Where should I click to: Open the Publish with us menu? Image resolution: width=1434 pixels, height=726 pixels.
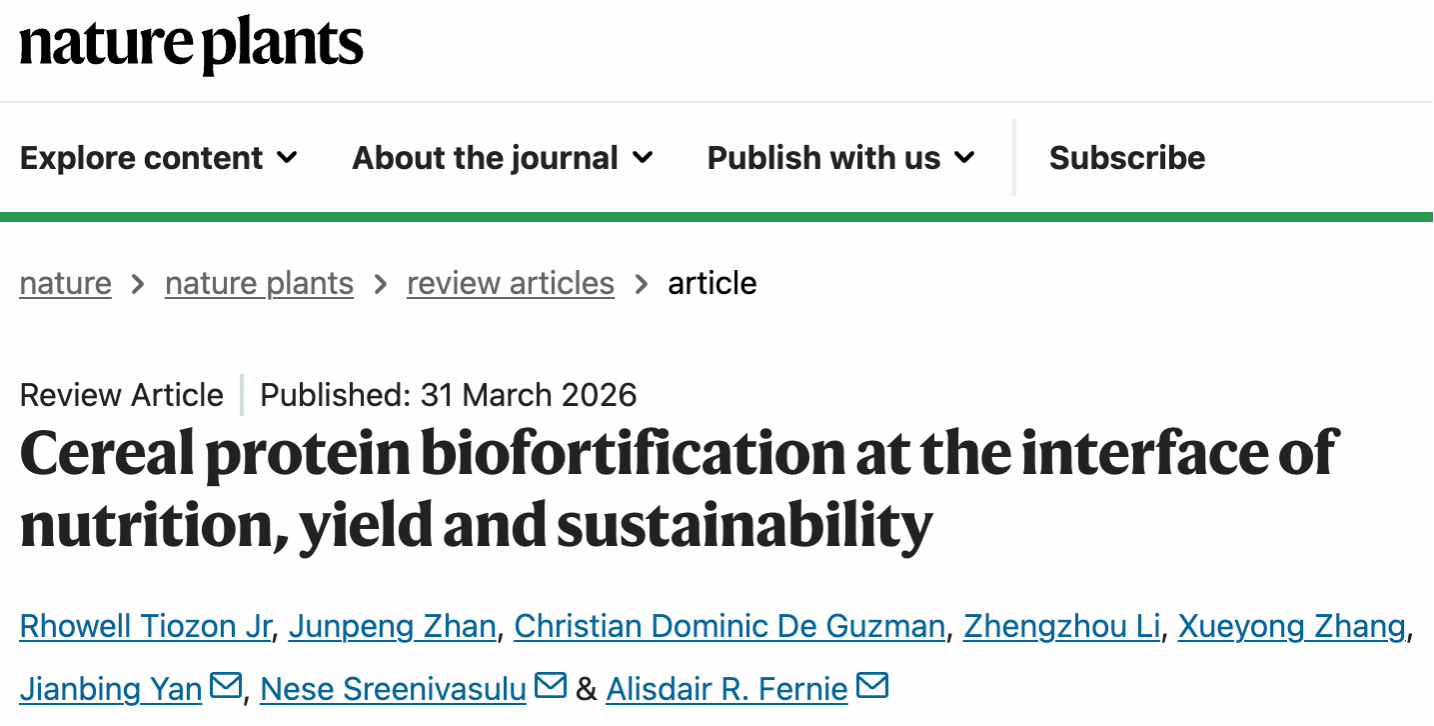(824, 158)
